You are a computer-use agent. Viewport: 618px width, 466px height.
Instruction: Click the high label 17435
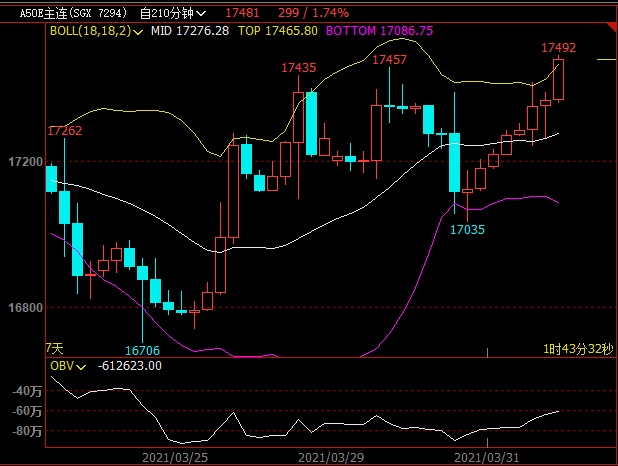pyautogui.click(x=299, y=68)
